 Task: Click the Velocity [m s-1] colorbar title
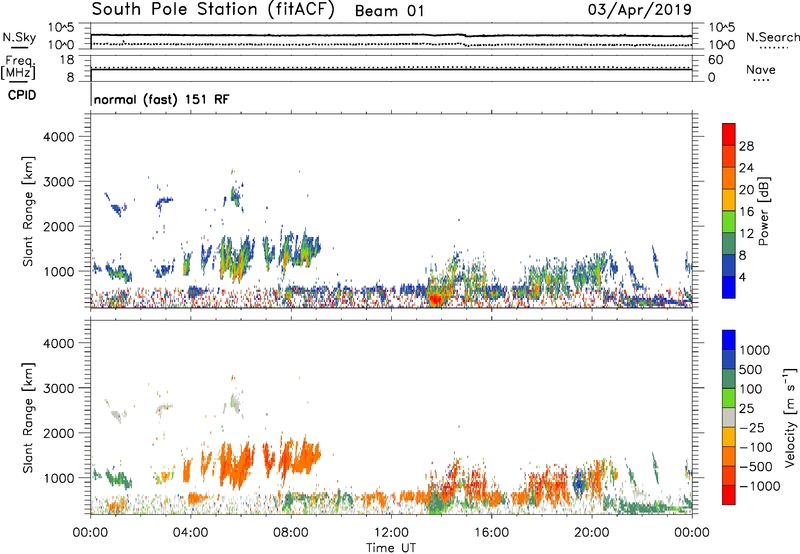pyautogui.click(x=790, y=418)
